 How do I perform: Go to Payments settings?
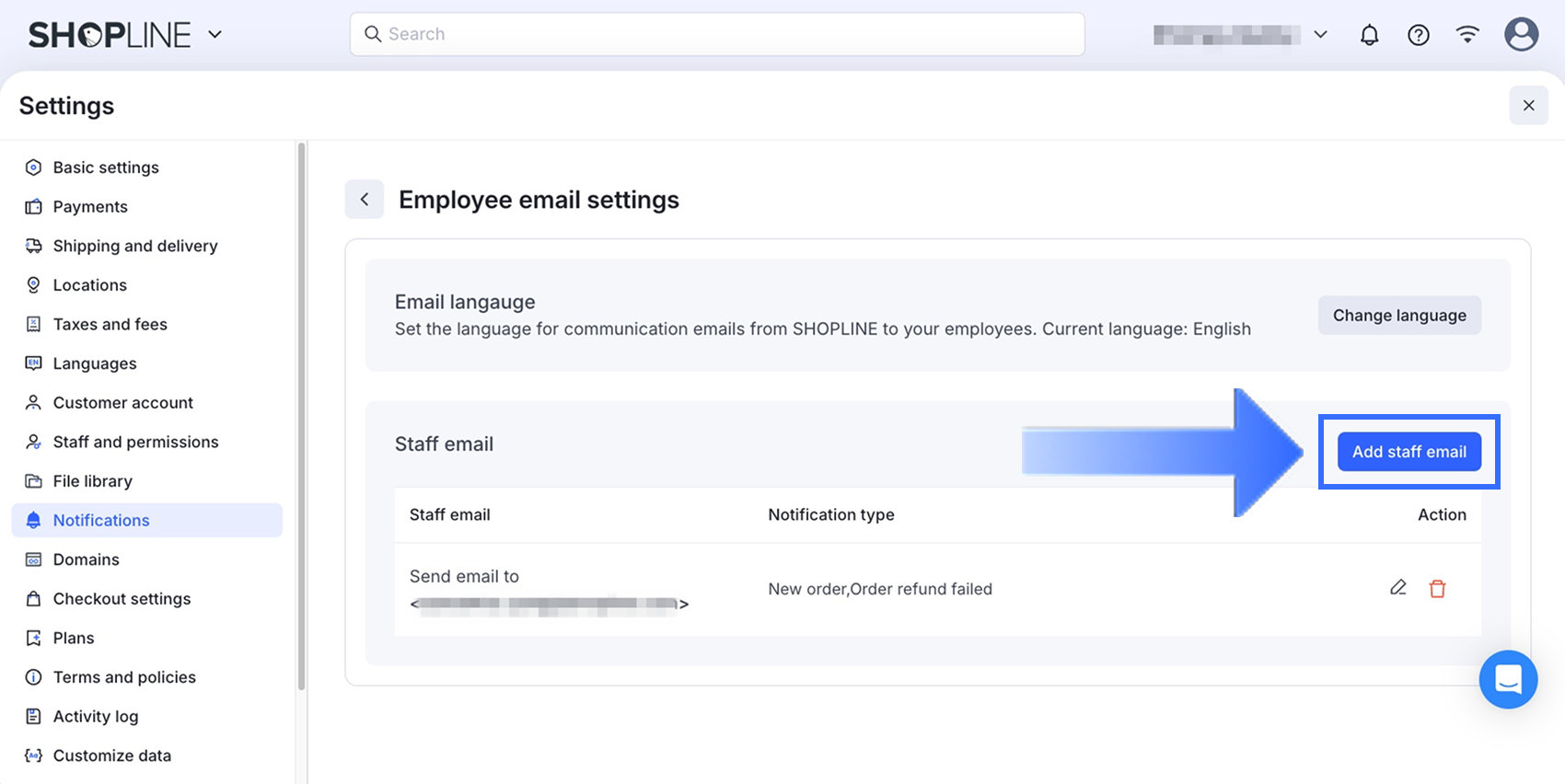point(90,207)
